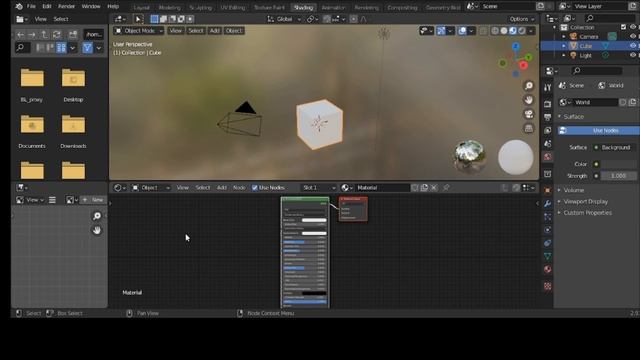Screen dimensions: 640x360
Task: Open the Object properties tab
Action: 547,190
